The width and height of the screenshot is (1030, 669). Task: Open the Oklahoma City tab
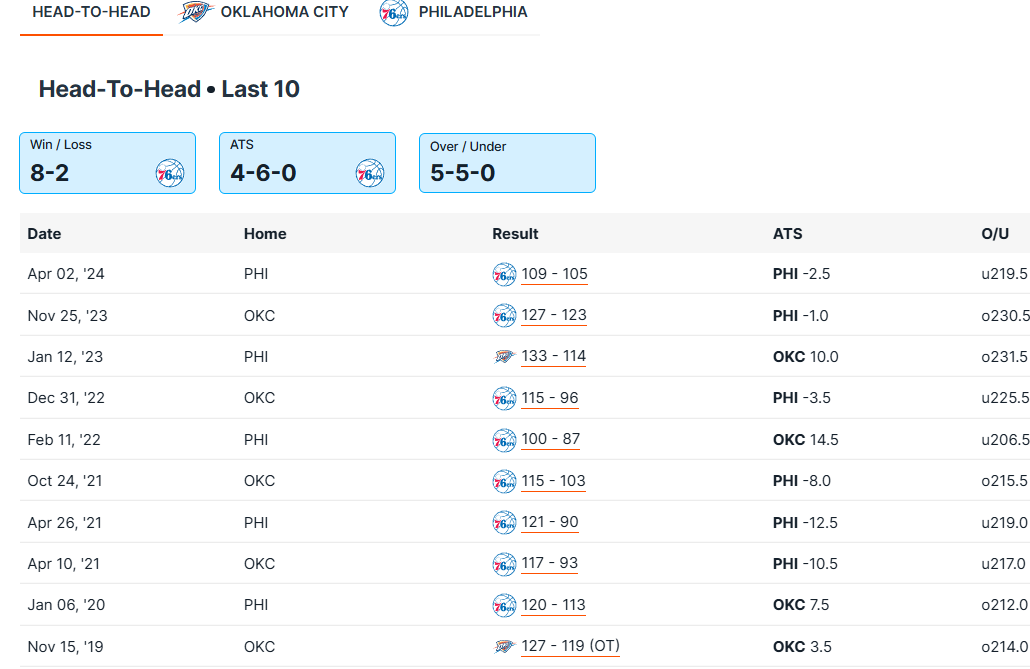click(263, 12)
